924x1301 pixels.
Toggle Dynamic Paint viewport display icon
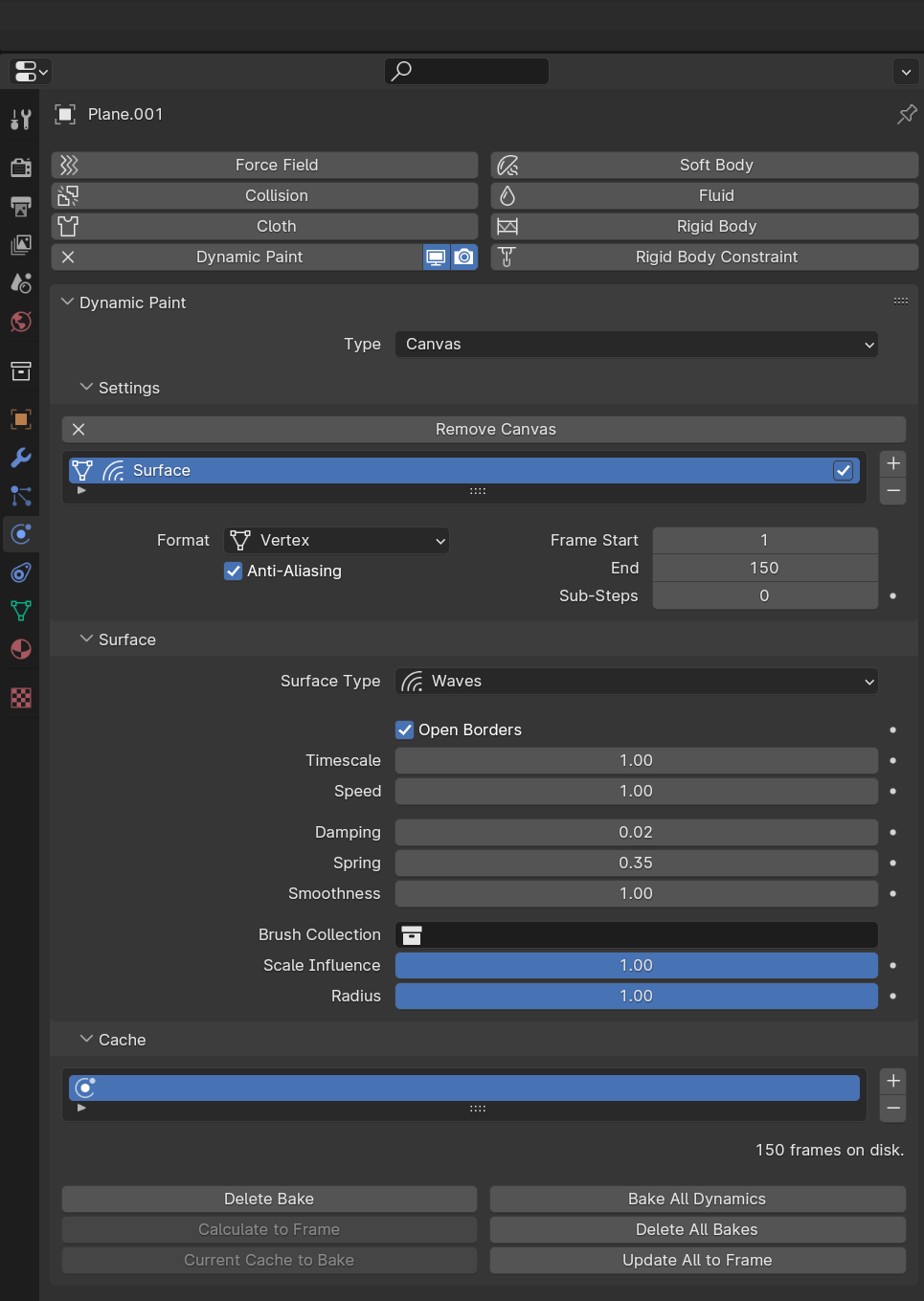[437, 257]
